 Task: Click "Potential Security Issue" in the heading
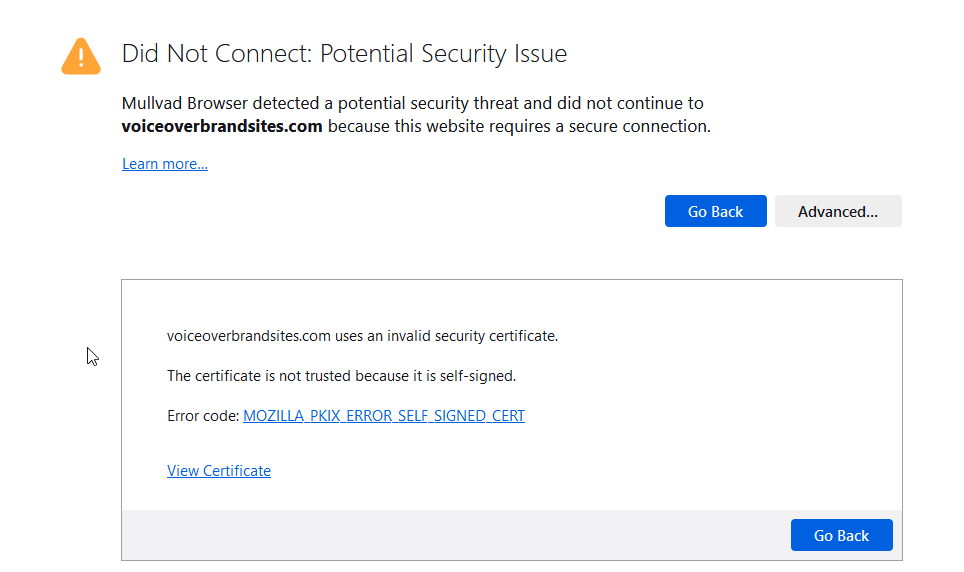pos(443,54)
